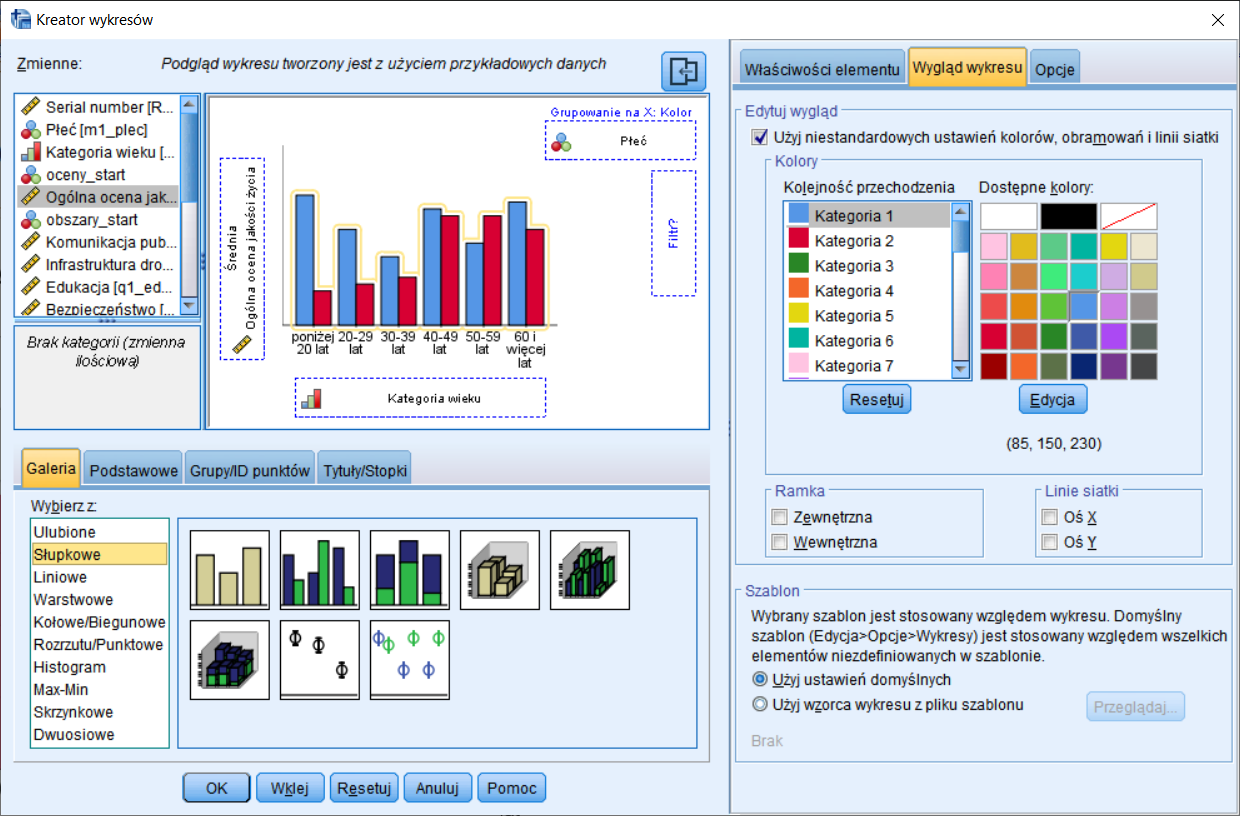Screen dimensions: 1240x816
Task: Choose Liniowe from the gallery list
Action: point(99,577)
